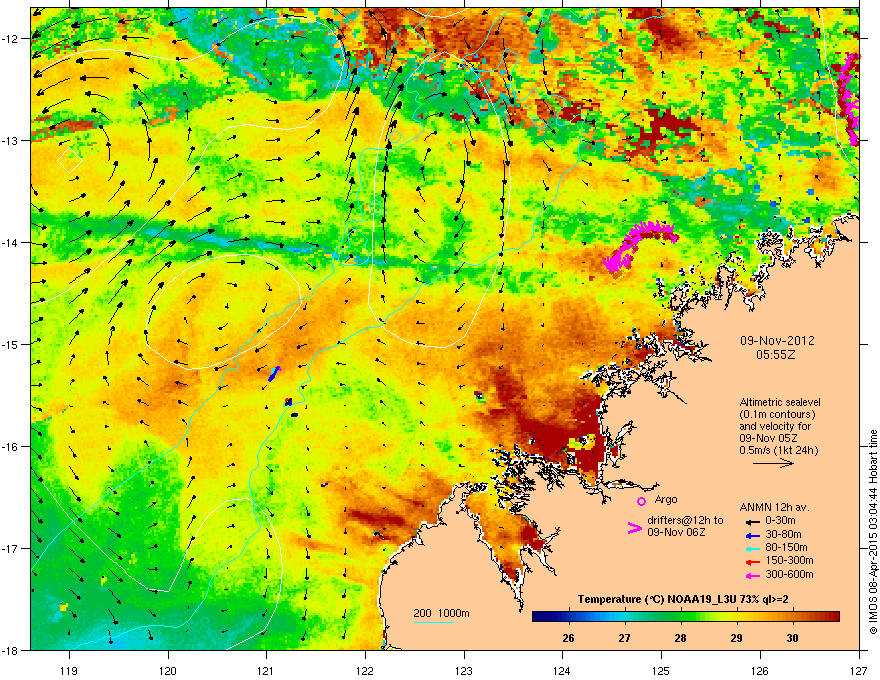Image resolution: width=880 pixels, height=680 pixels.
Task: Click the '09-Nov 06Z' drifters date text
Action: click(x=676, y=532)
